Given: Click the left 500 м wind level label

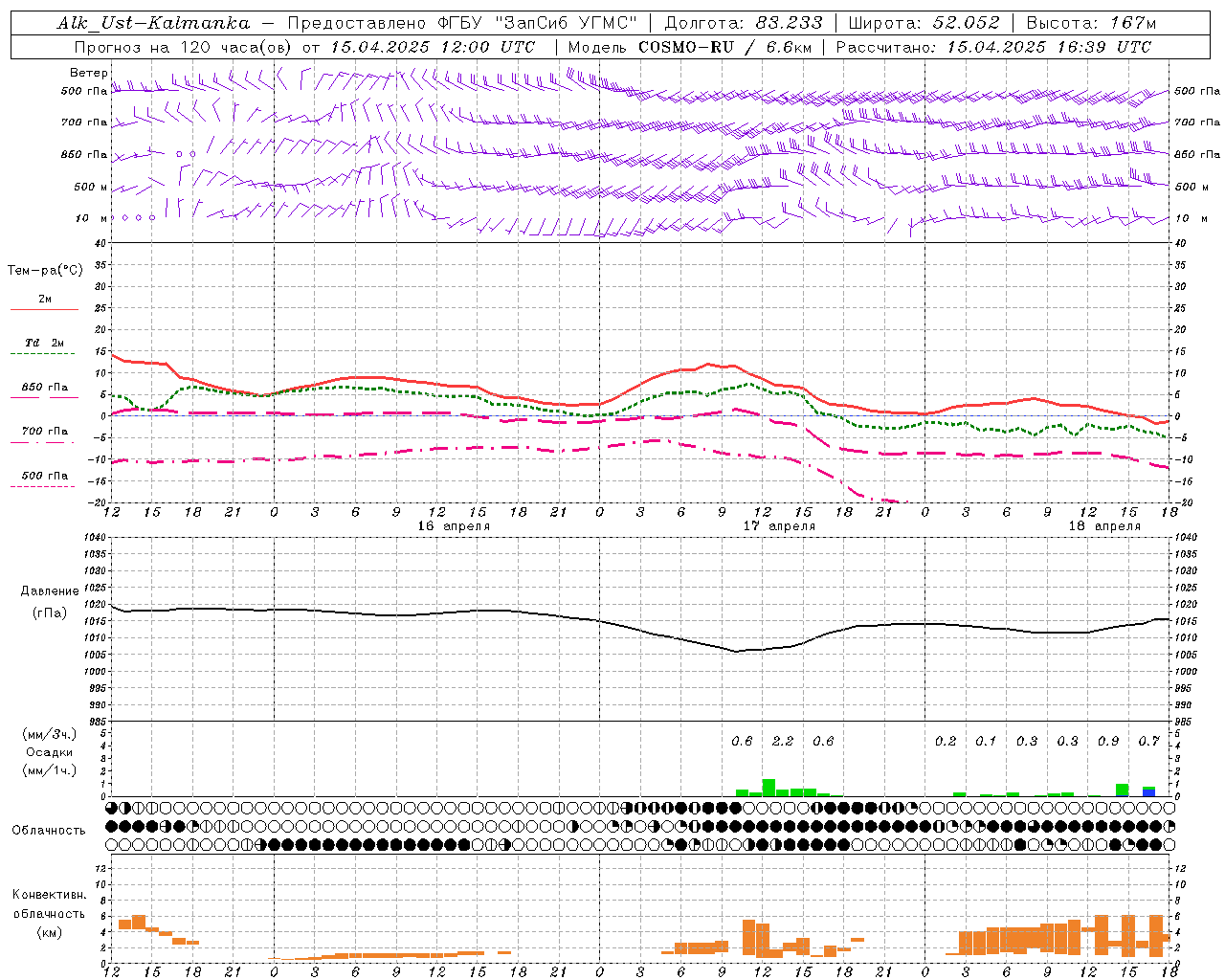Looking at the screenshot, I should [x=91, y=187].
